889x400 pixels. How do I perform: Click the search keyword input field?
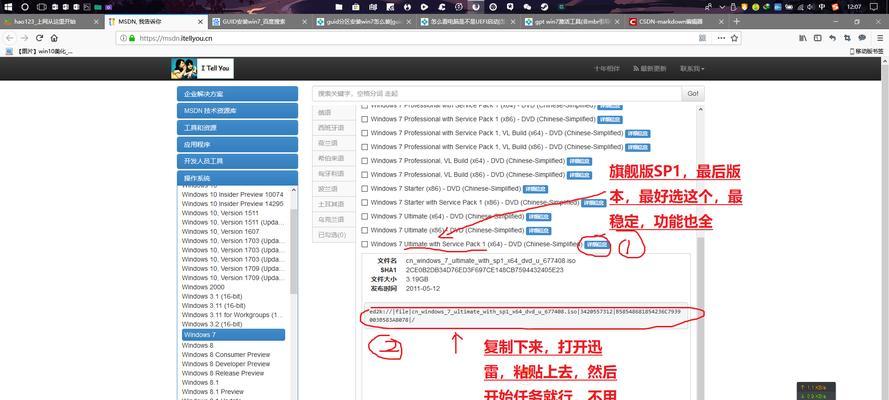pyautogui.click(x=497, y=93)
